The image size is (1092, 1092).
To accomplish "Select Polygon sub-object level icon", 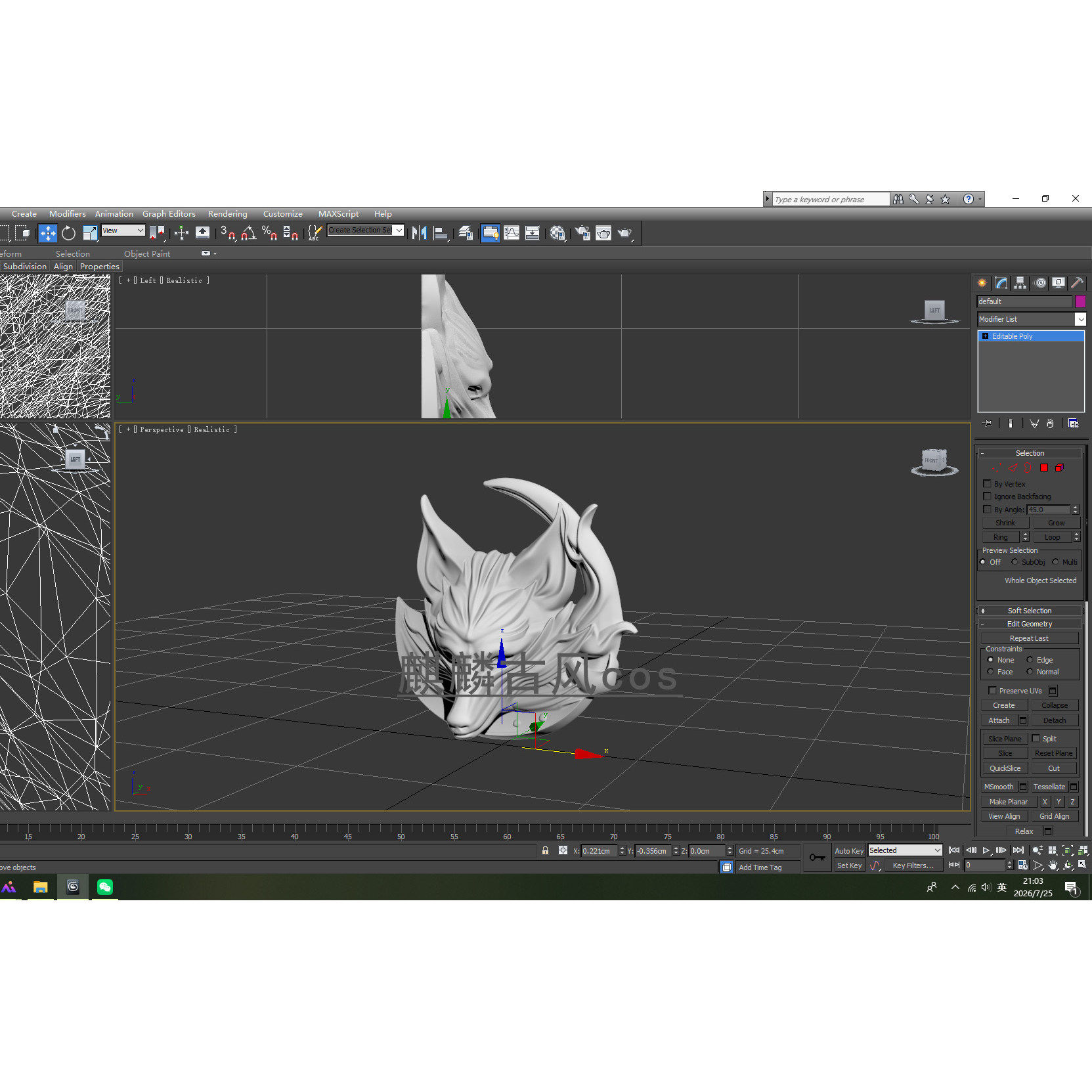I will click(1044, 468).
